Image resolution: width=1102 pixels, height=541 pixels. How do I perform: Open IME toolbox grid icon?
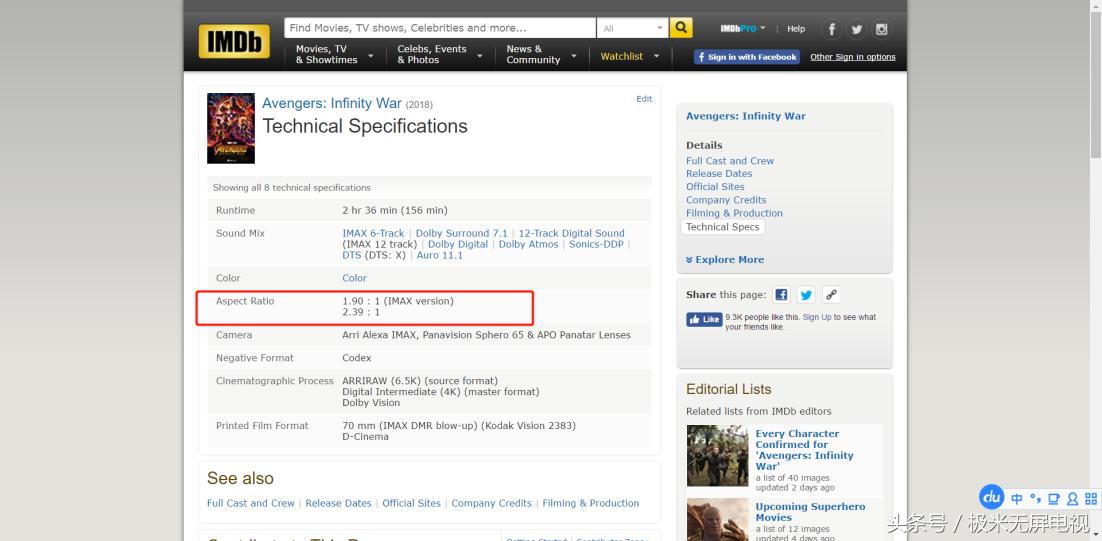(x=1091, y=499)
